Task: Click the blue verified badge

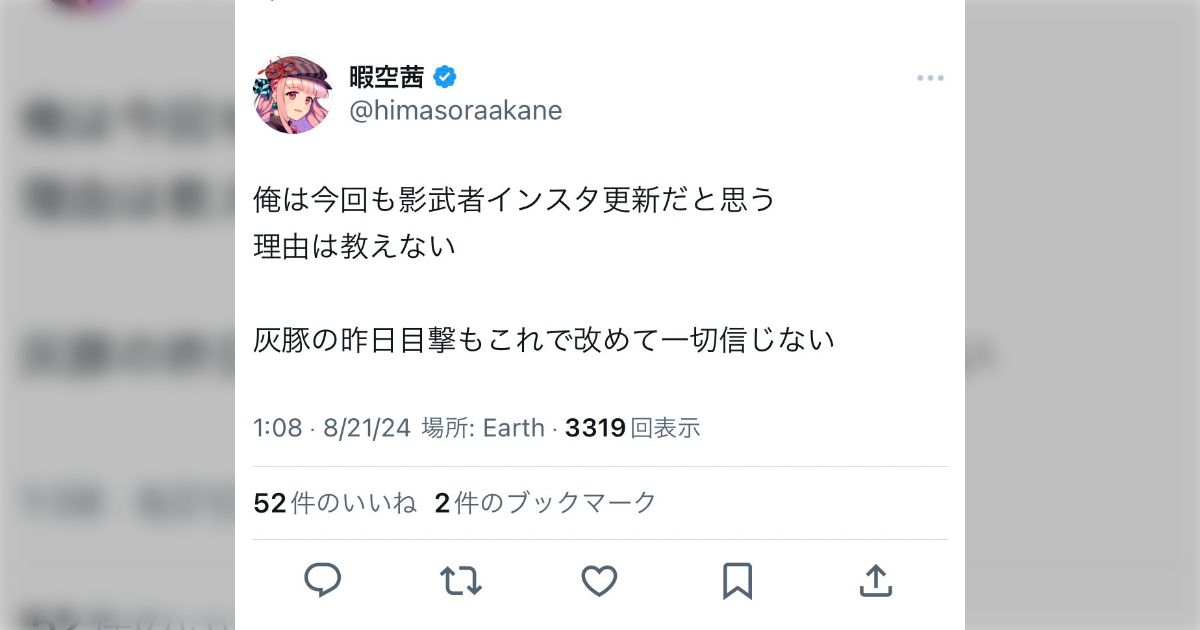Action: [445, 76]
